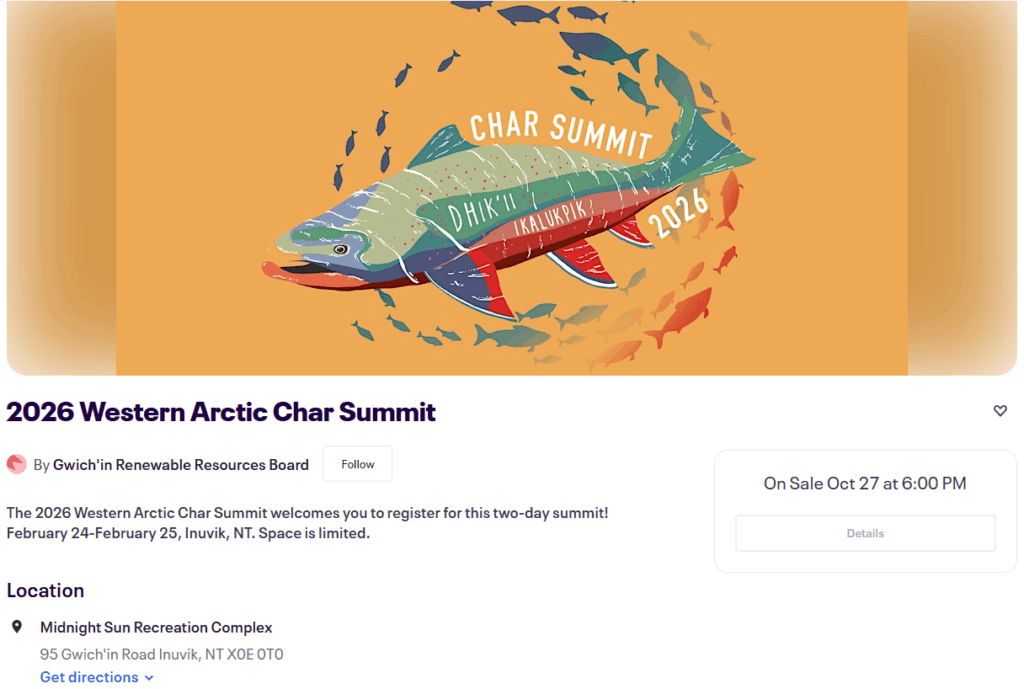Viewport: 1024px width, 689px height.
Task: Click the organizer's round avatar icon
Action: 16,464
